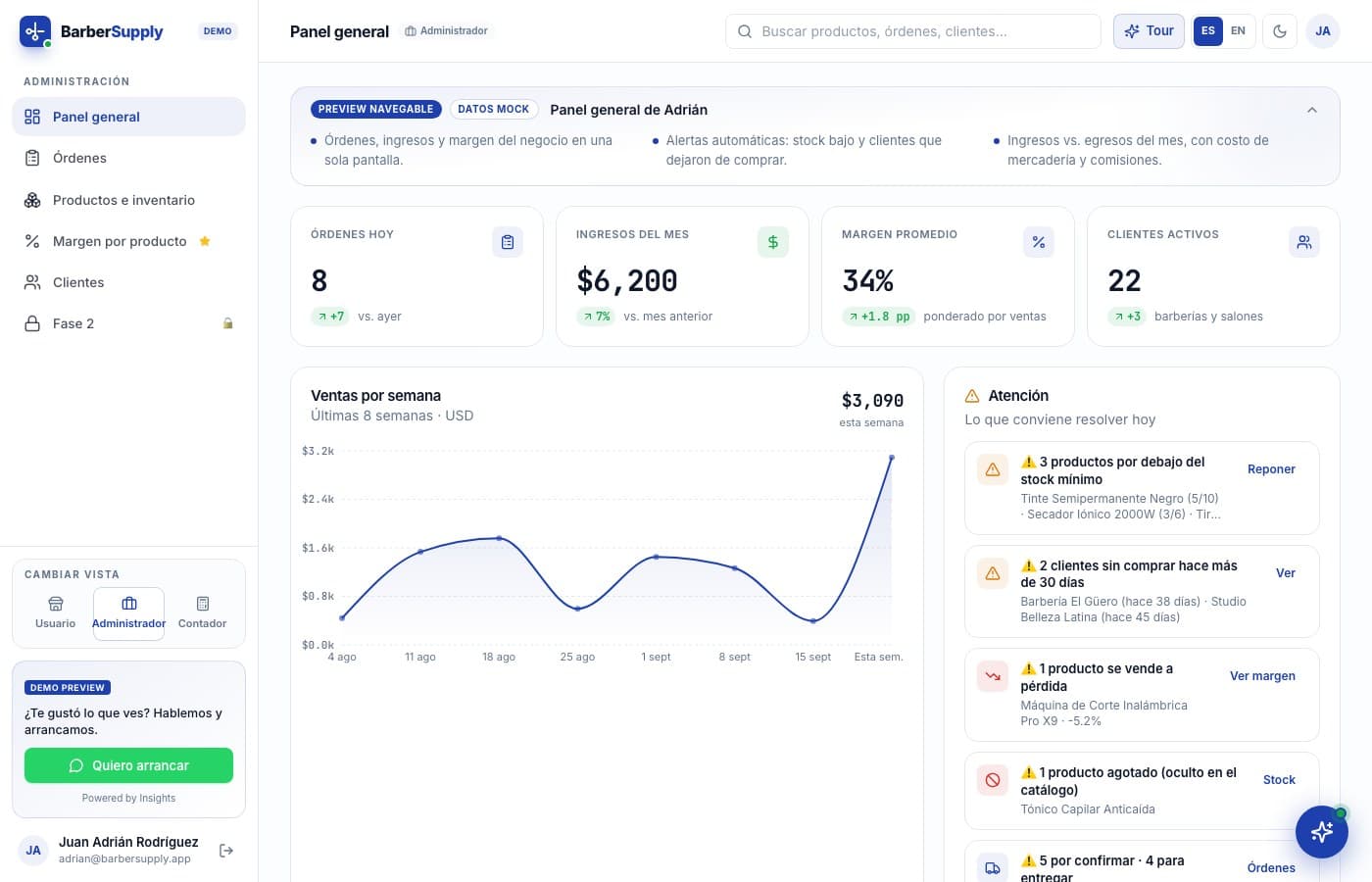Click Órdenes link for por confirmar alert

coord(1271,868)
